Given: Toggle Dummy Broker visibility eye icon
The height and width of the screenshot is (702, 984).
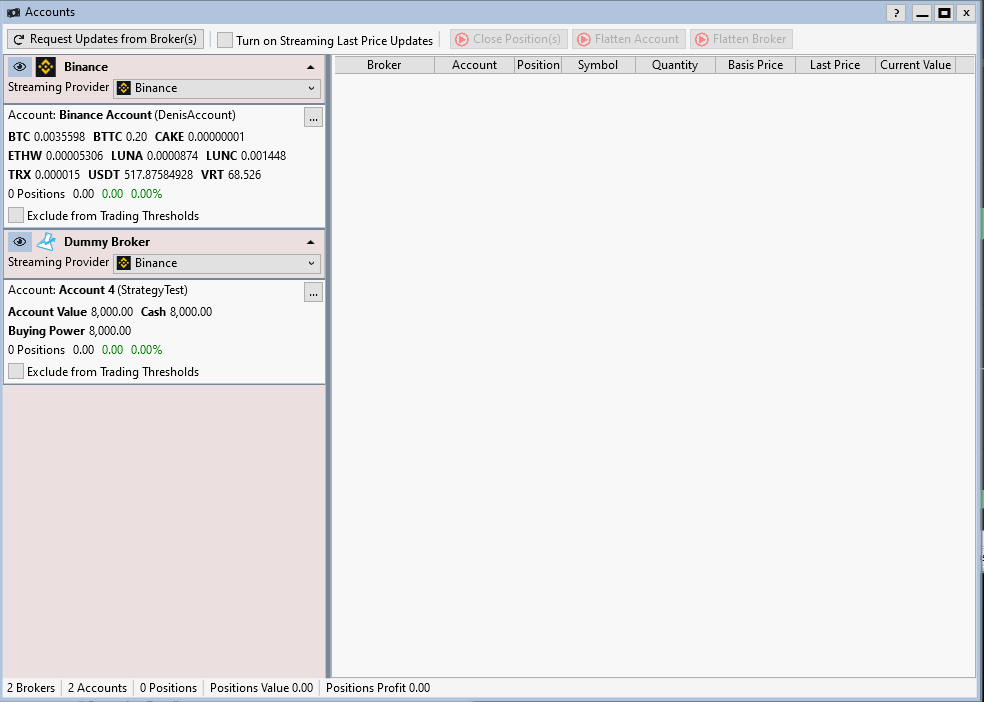Looking at the screenshot, I should [20, 242].
